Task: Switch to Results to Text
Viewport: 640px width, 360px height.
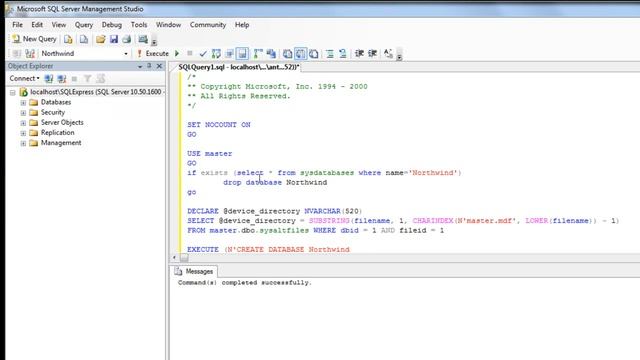Action: [x=287, y=53]
